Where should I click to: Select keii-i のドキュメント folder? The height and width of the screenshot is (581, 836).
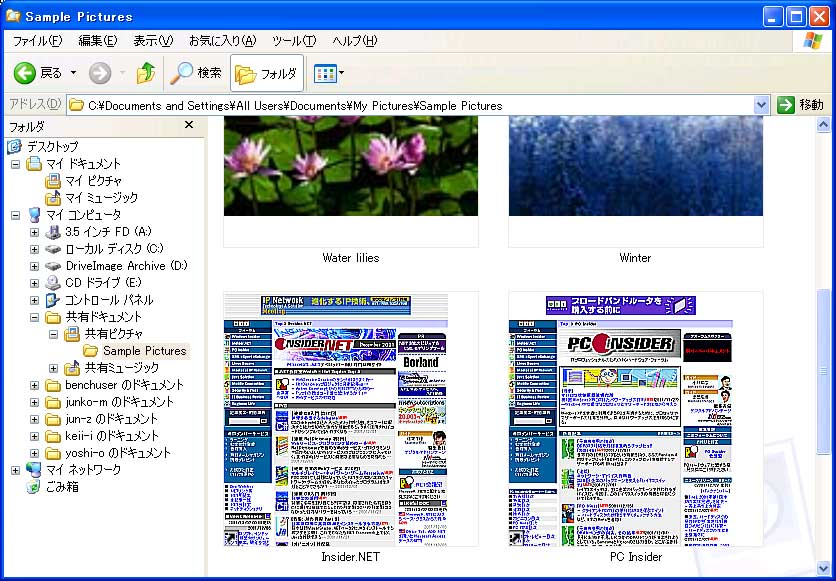click(112, 436)
